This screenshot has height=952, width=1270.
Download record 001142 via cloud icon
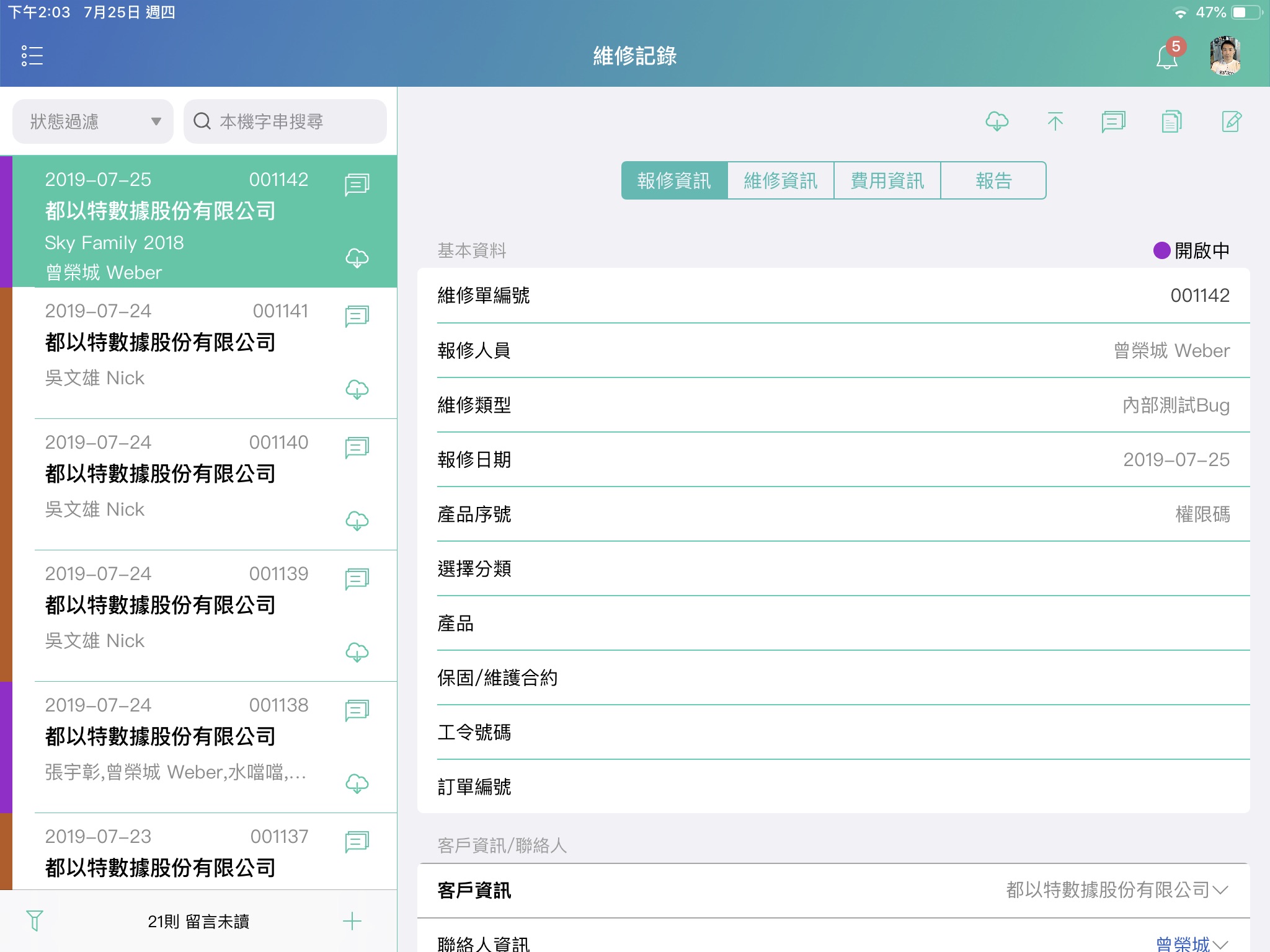[x=357, y=258]
